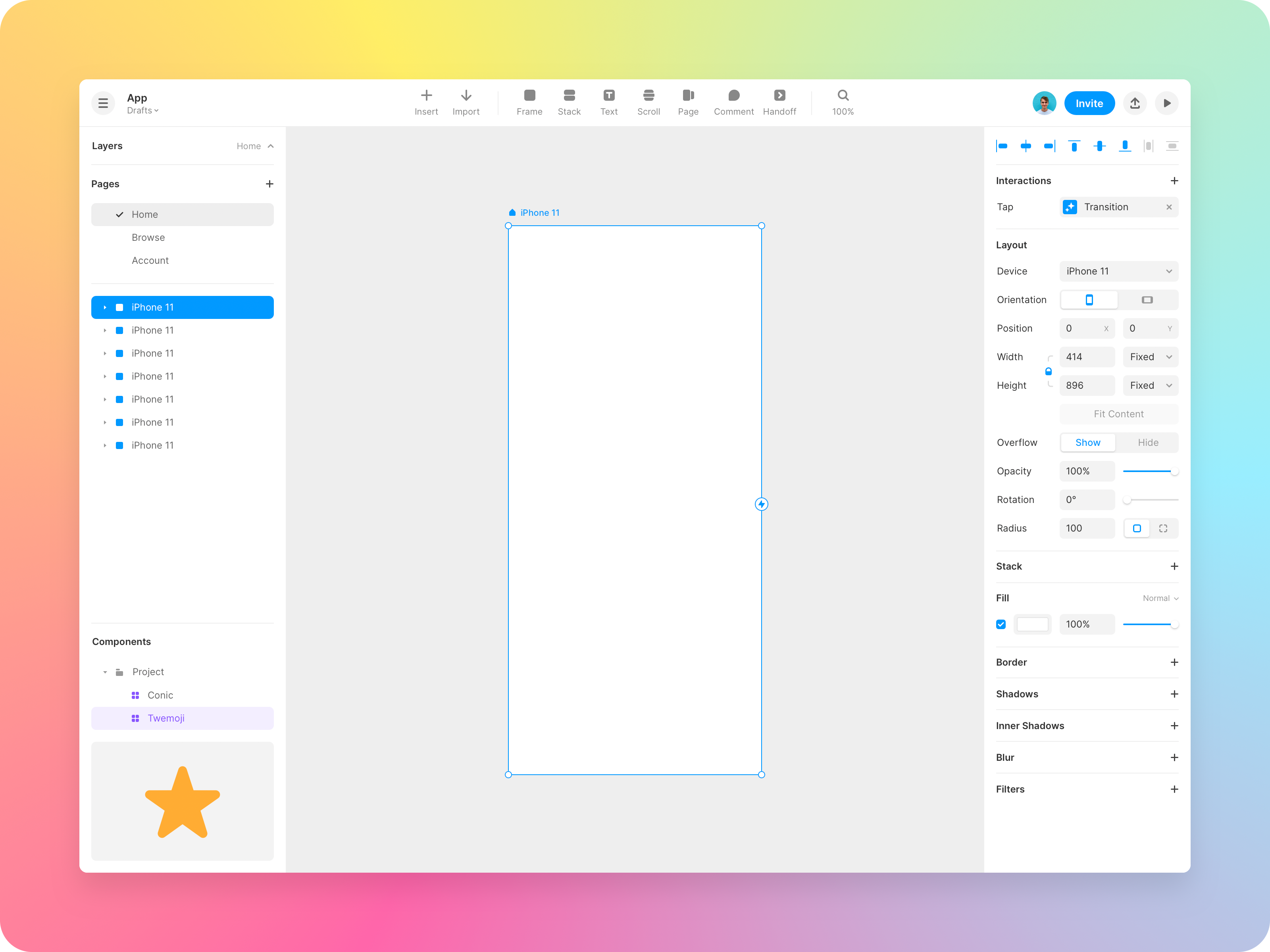Click the fill color swatch
Viewport: 1270px width, 952px height.
coord(1032,624)
